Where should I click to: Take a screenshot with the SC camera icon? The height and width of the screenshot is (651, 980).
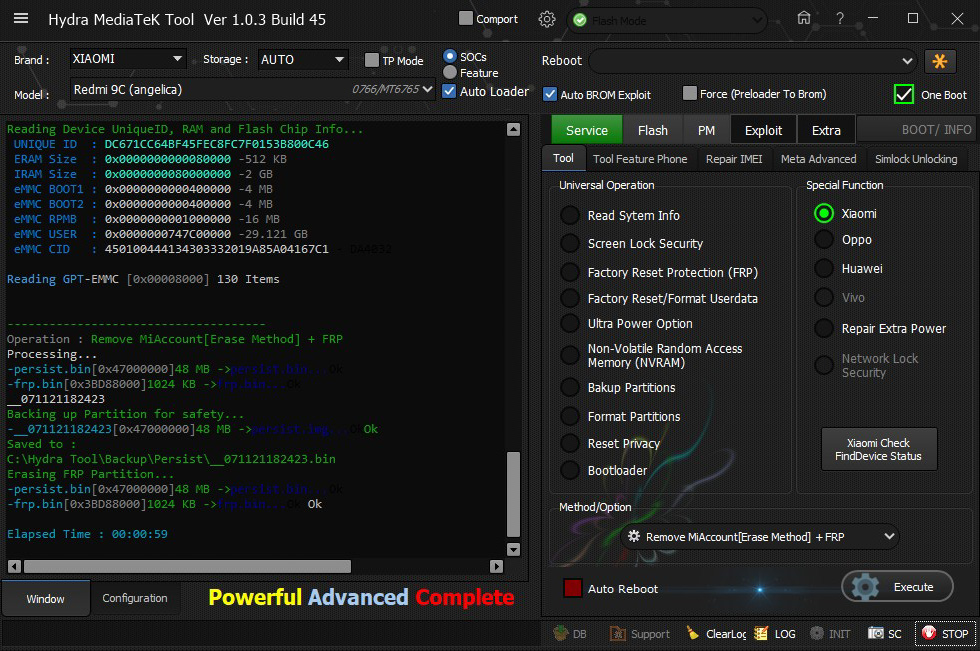875,634
